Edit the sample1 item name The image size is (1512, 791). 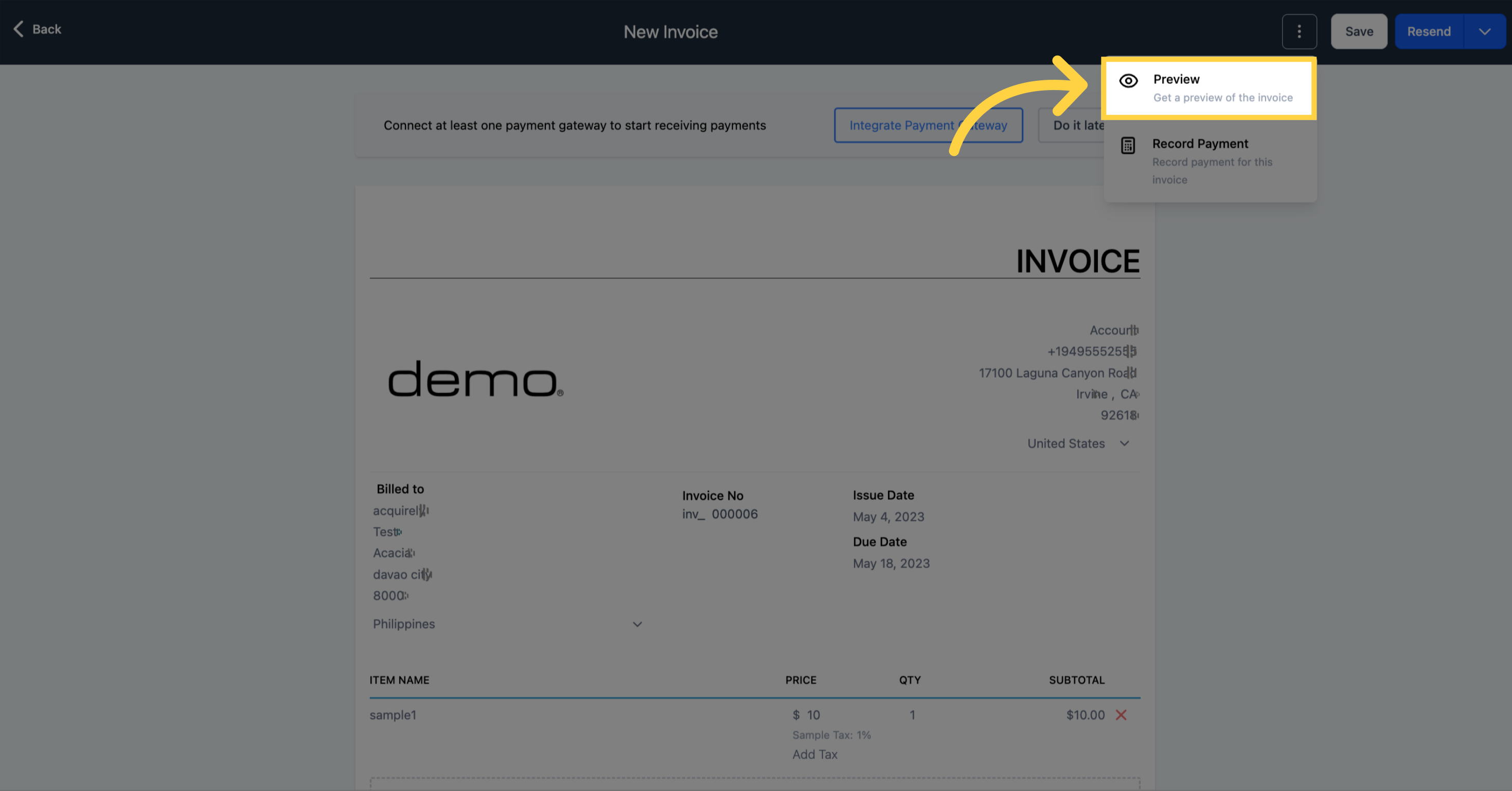coord(393,715)
